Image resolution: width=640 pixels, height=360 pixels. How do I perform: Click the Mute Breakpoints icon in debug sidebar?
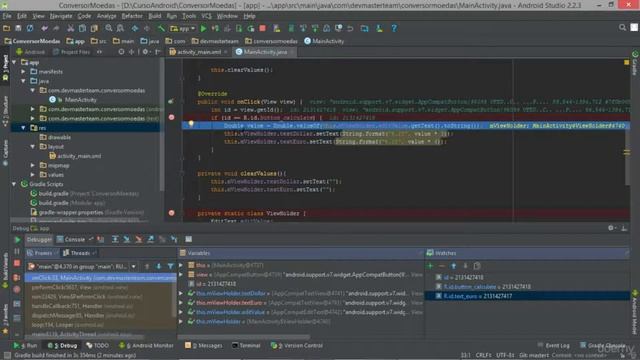pos(17,290)
